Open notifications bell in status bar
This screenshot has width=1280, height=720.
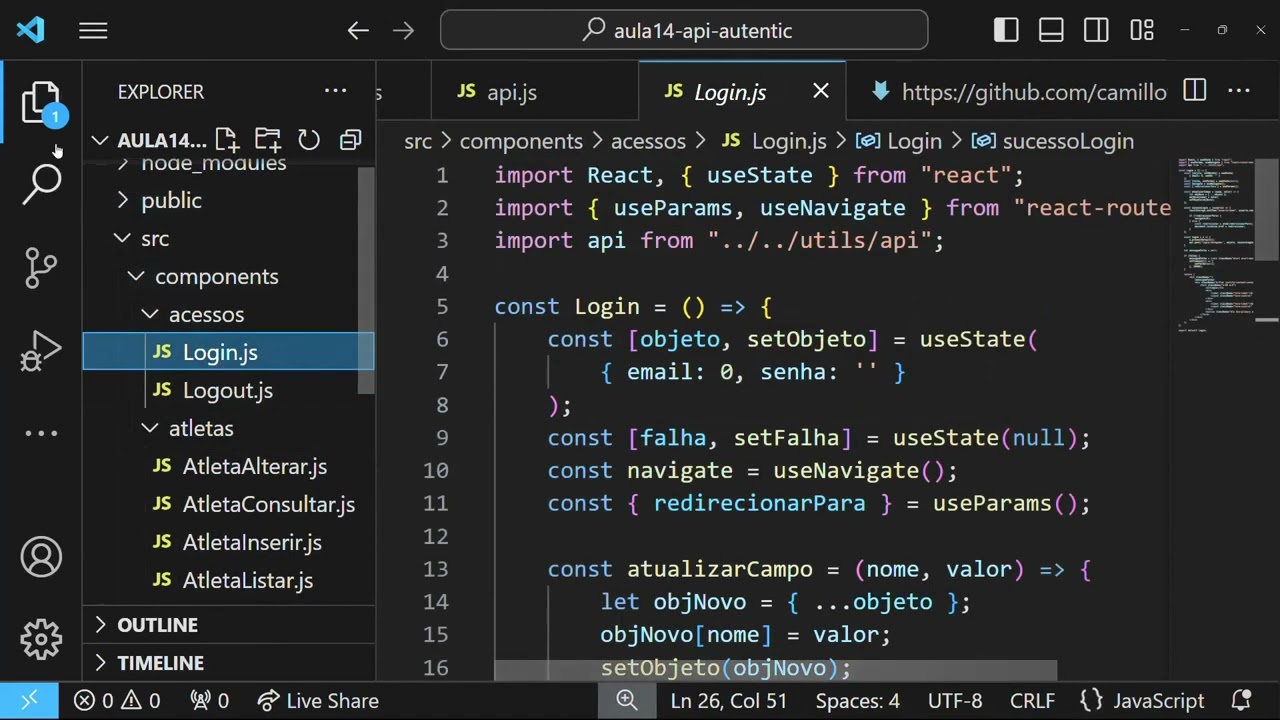1241,701
